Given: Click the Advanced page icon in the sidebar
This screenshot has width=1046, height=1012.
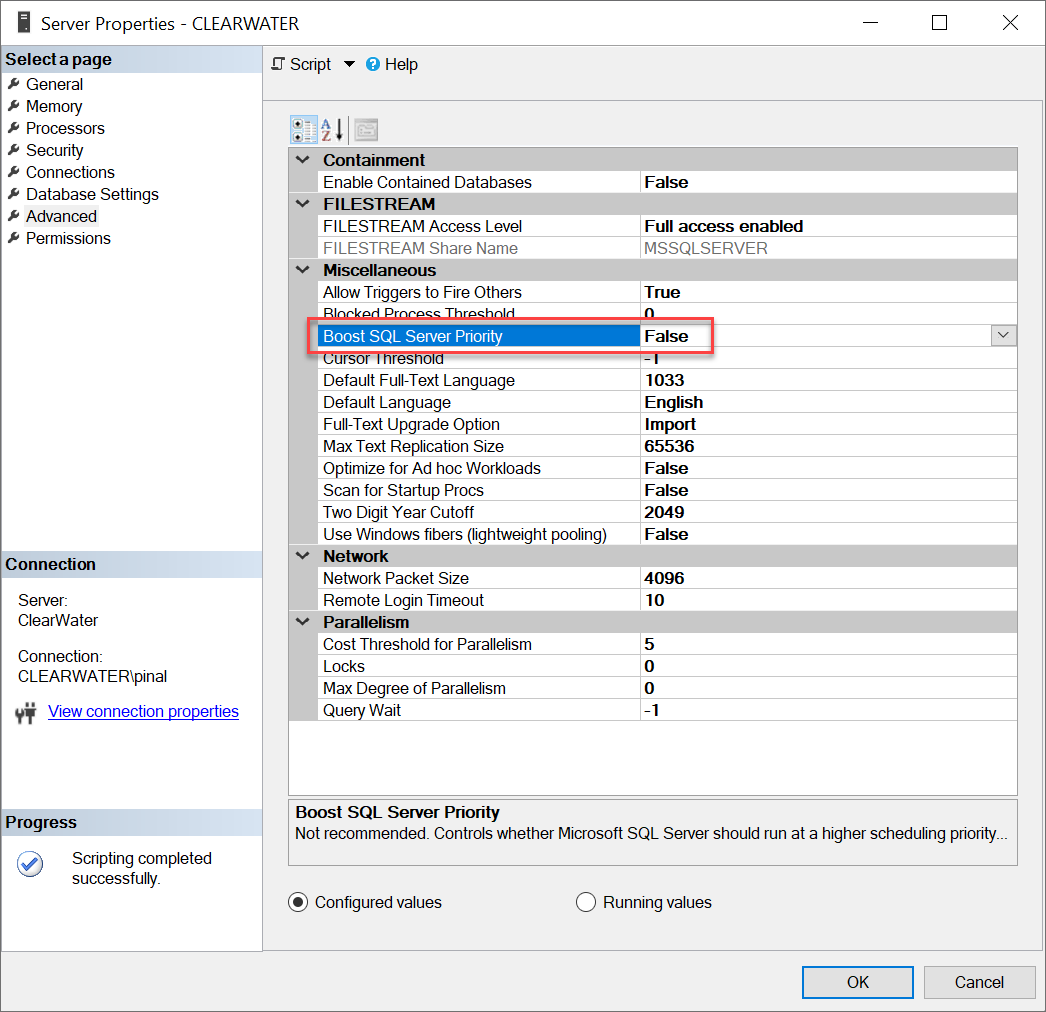Looking at the screenshot, I should click(x=15, y=216).
